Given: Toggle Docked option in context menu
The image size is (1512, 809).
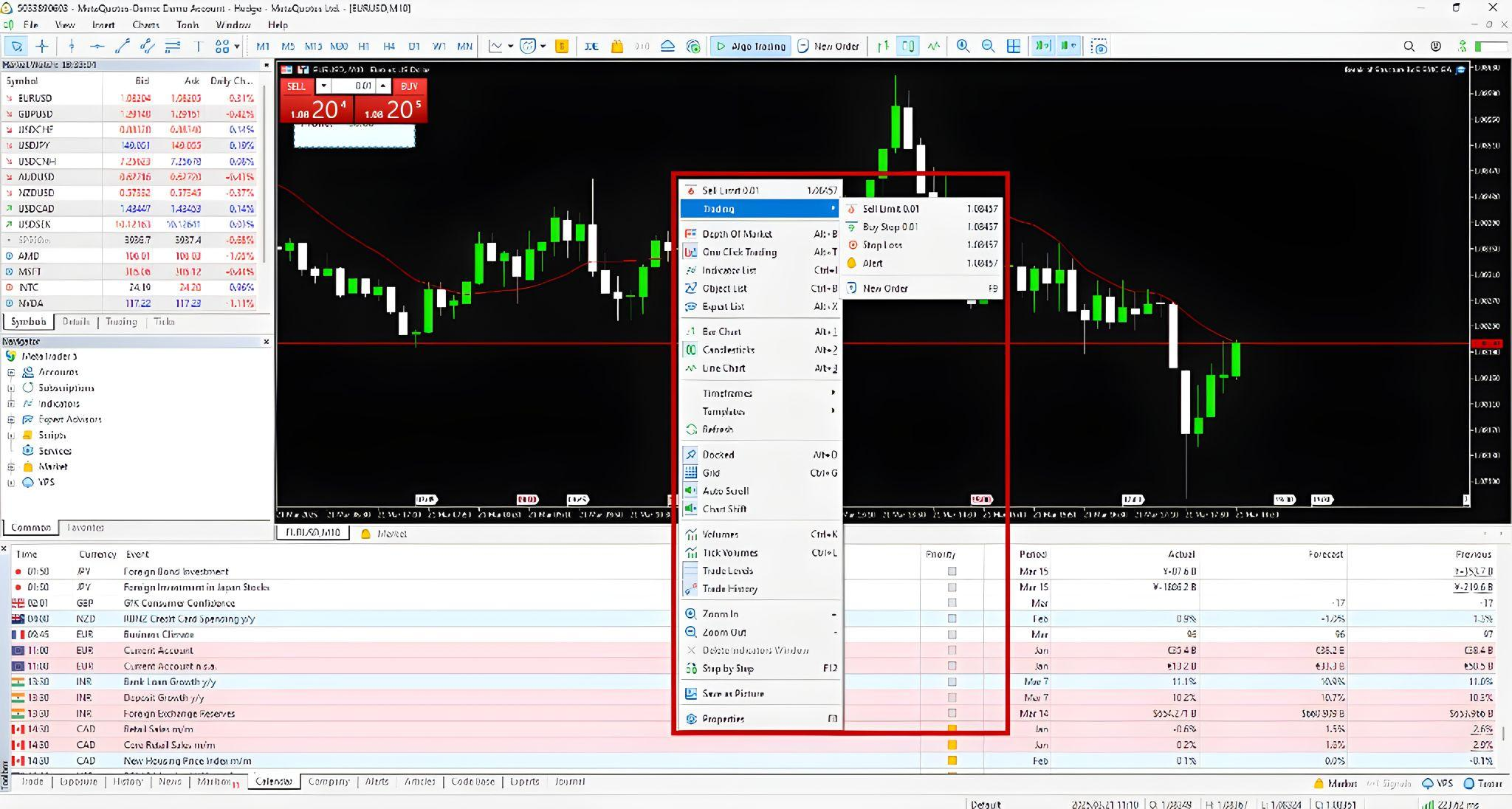Looking at the screenshot, I should tap(761, 455).
